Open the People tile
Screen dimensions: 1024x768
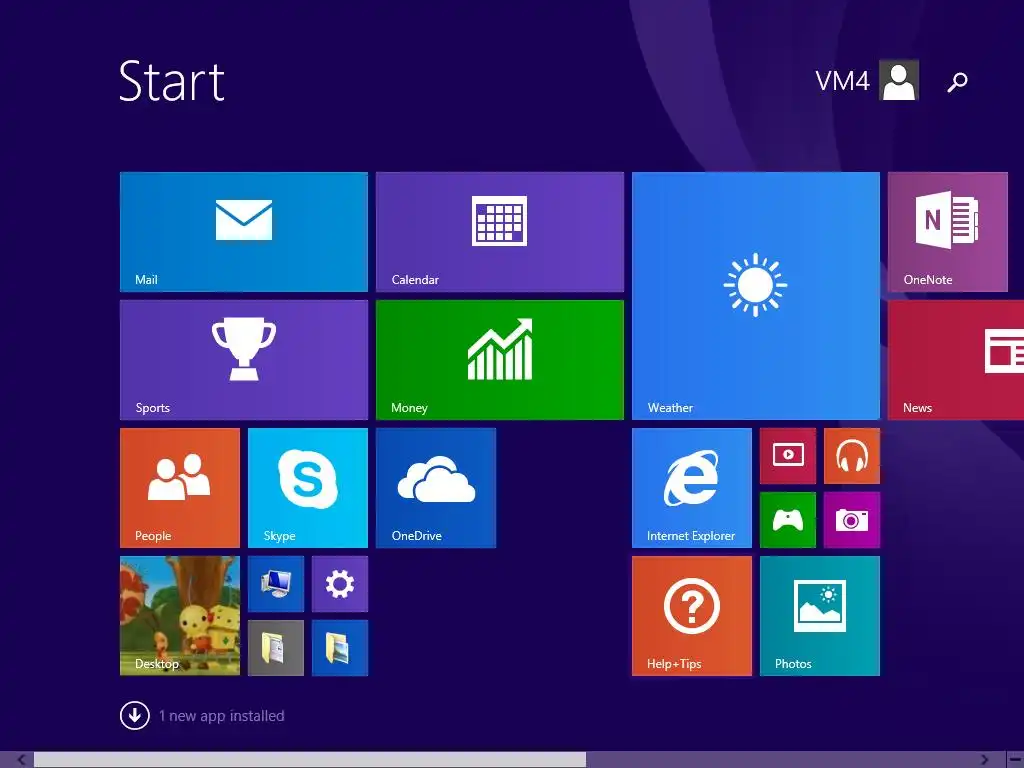pyautogui.click(x=180, y=488)
